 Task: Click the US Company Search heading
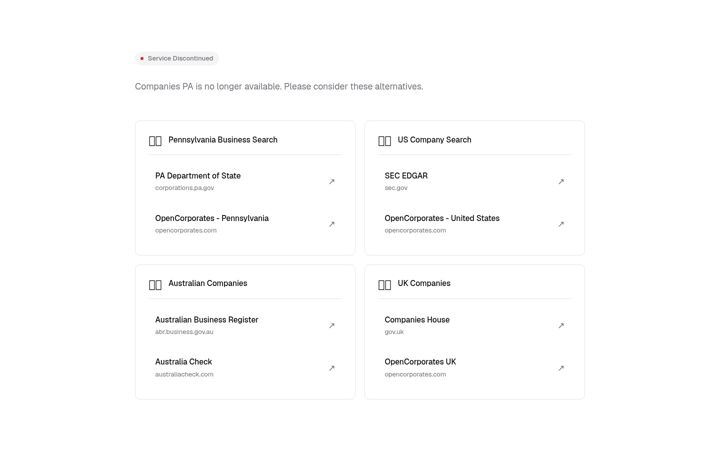click(434, 140)
